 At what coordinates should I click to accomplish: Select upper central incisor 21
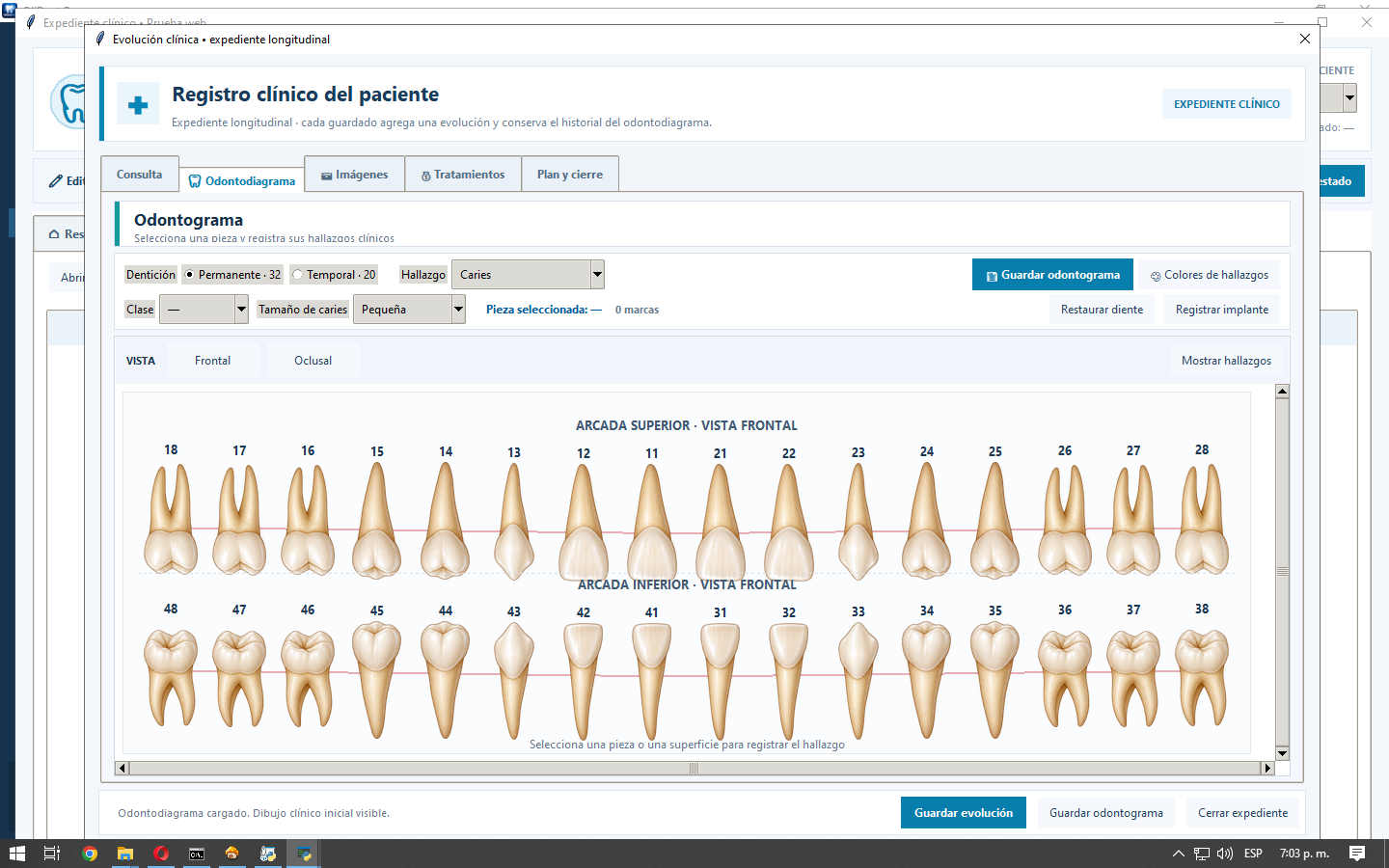point(721,522)
